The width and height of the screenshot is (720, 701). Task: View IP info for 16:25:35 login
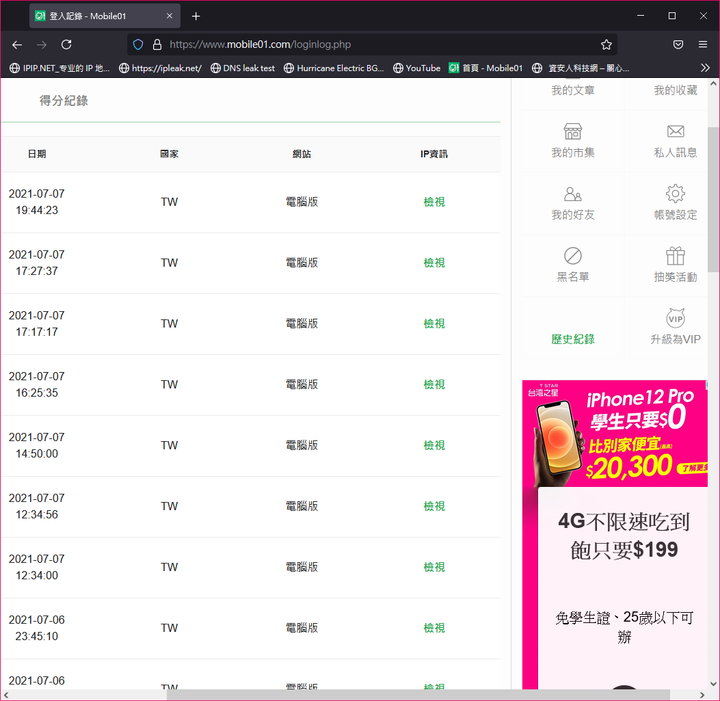click(x=434, y=384)
